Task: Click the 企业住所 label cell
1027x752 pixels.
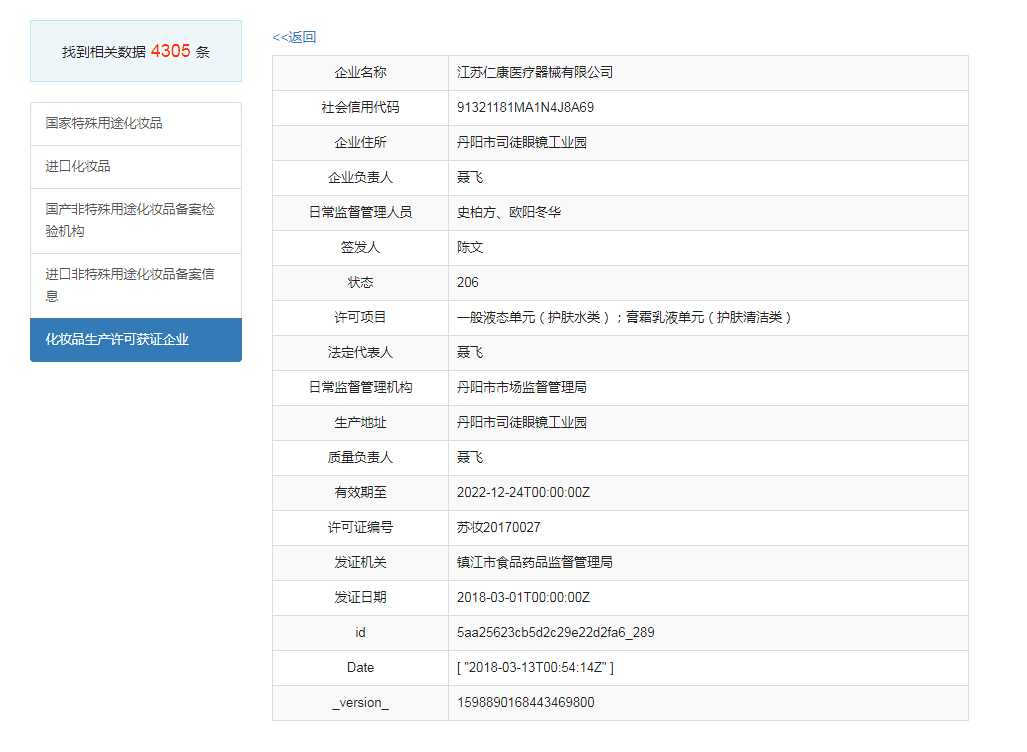Action: pyautogui.click(x=360, y=142)
